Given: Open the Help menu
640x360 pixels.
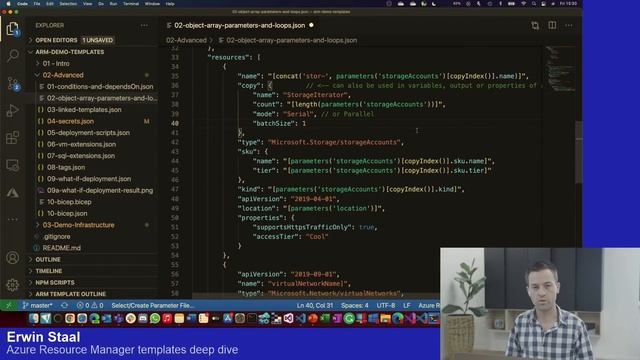Looking at the screenshot, I should tap(170, 4).
